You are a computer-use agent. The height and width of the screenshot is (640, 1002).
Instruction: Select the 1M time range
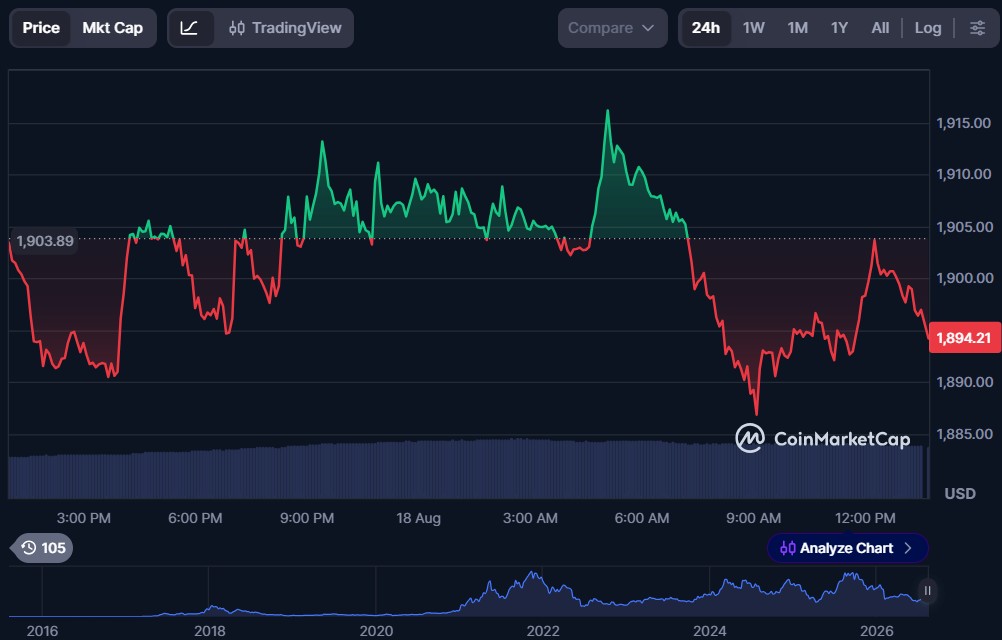click(x=798, y=28)
